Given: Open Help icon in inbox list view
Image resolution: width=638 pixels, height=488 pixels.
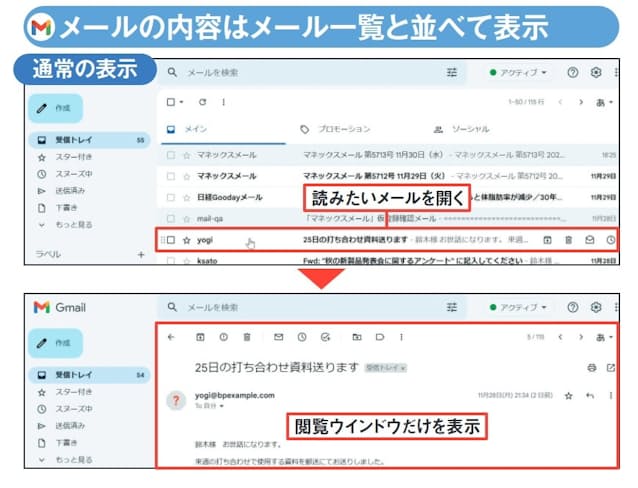Looking at the screenshot, I should pyautogui.click(x=572, y=73).
